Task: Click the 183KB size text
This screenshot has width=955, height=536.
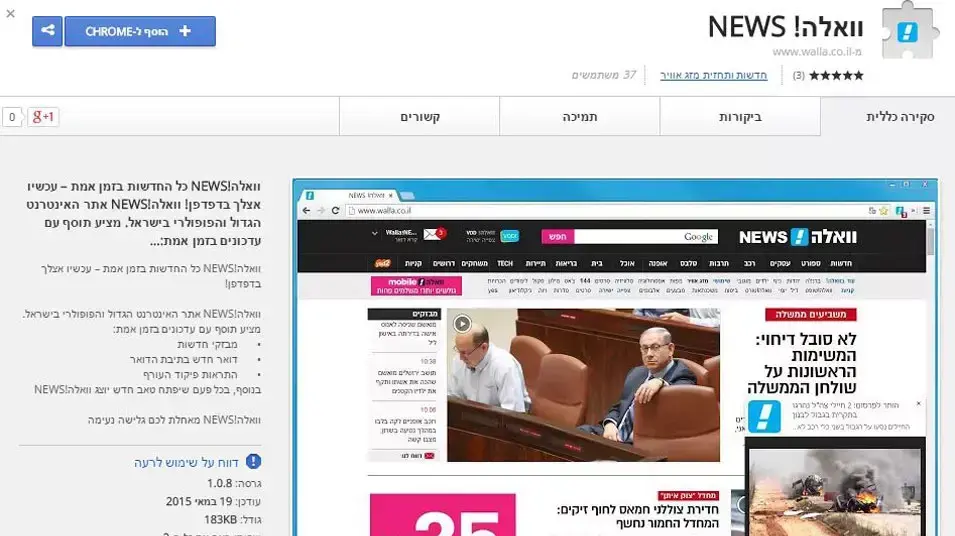Action: pos(220,520)
